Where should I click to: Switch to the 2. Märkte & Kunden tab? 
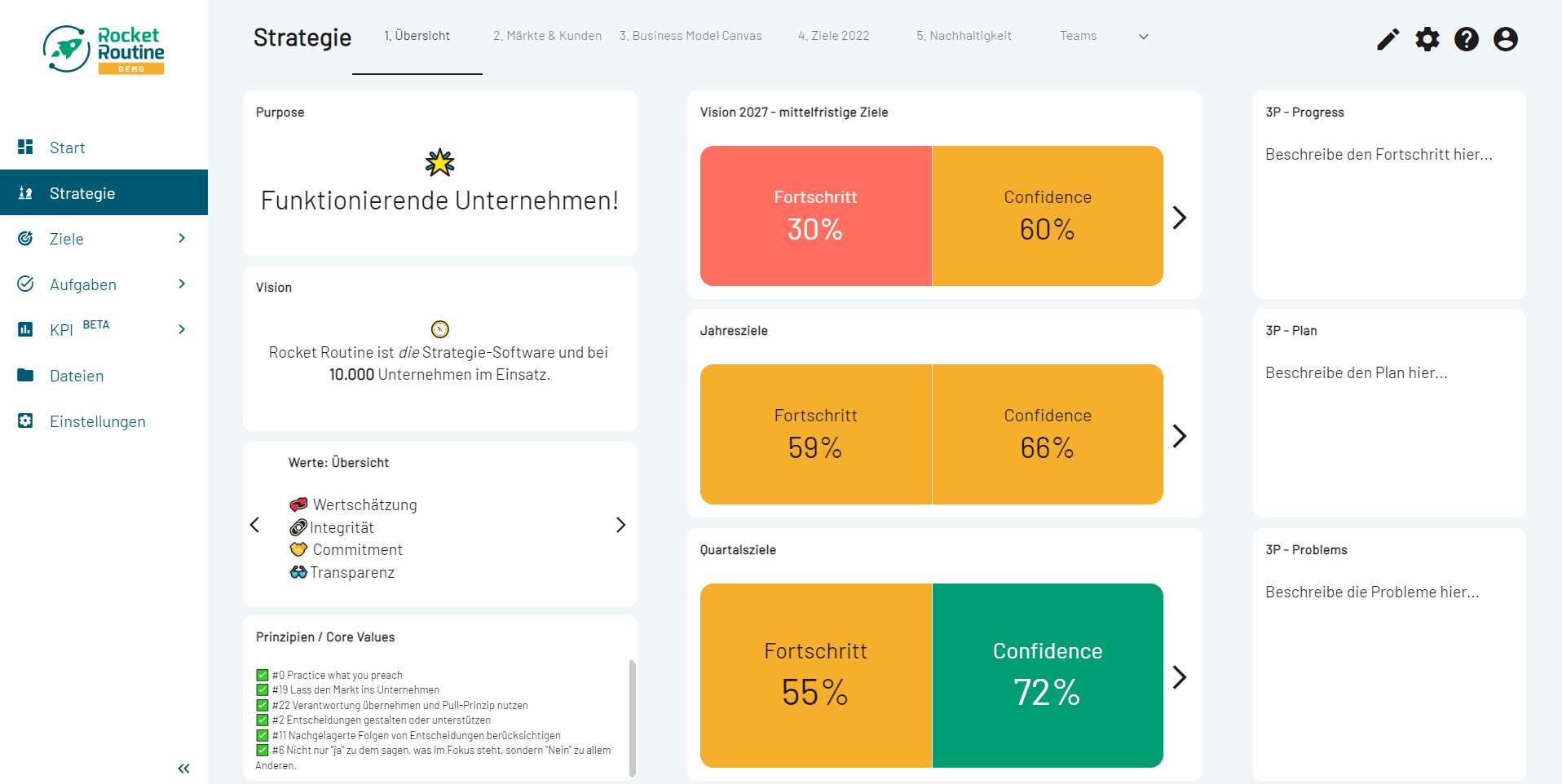pyautogui.click(x=547, y=36)
